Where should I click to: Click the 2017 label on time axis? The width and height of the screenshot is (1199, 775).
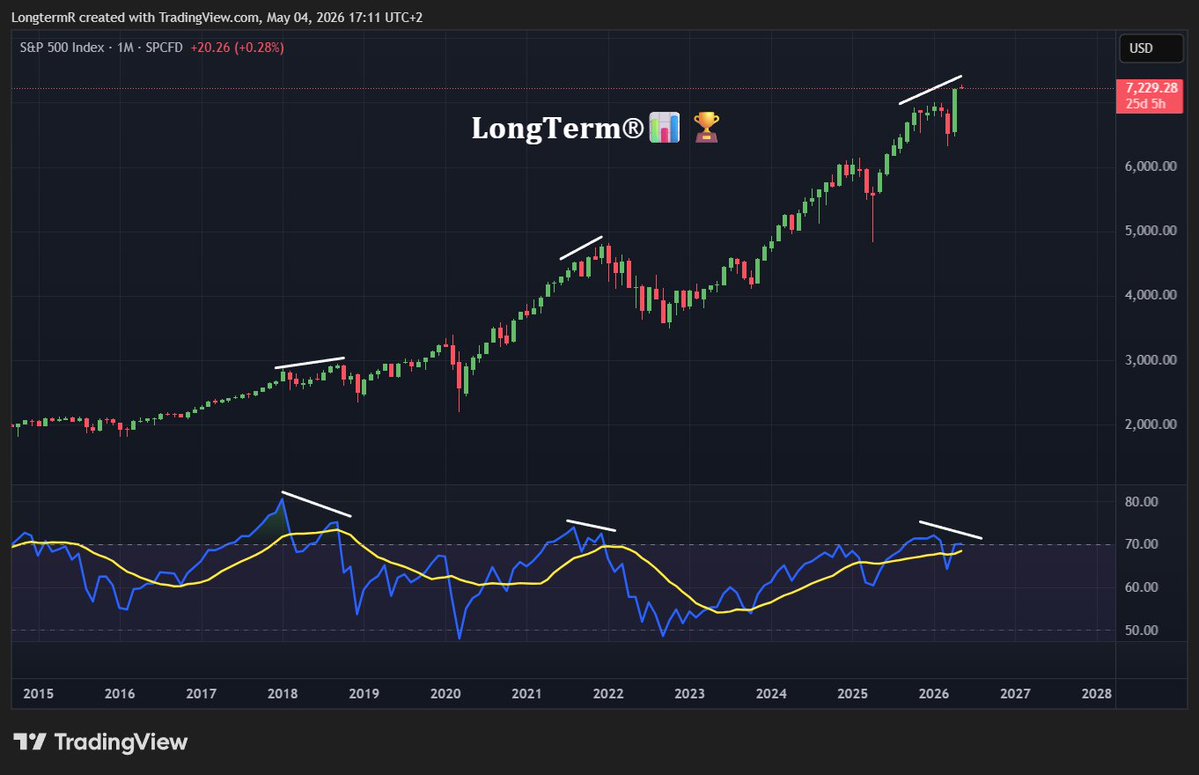201,694
